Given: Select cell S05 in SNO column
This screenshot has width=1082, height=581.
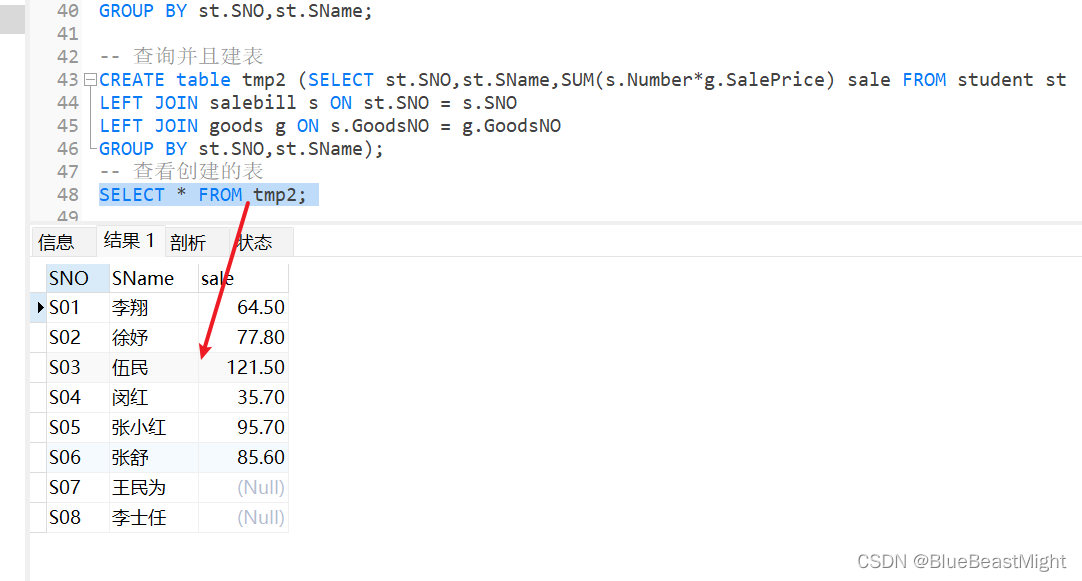Looking at the screenshot, I should point(78,428).
